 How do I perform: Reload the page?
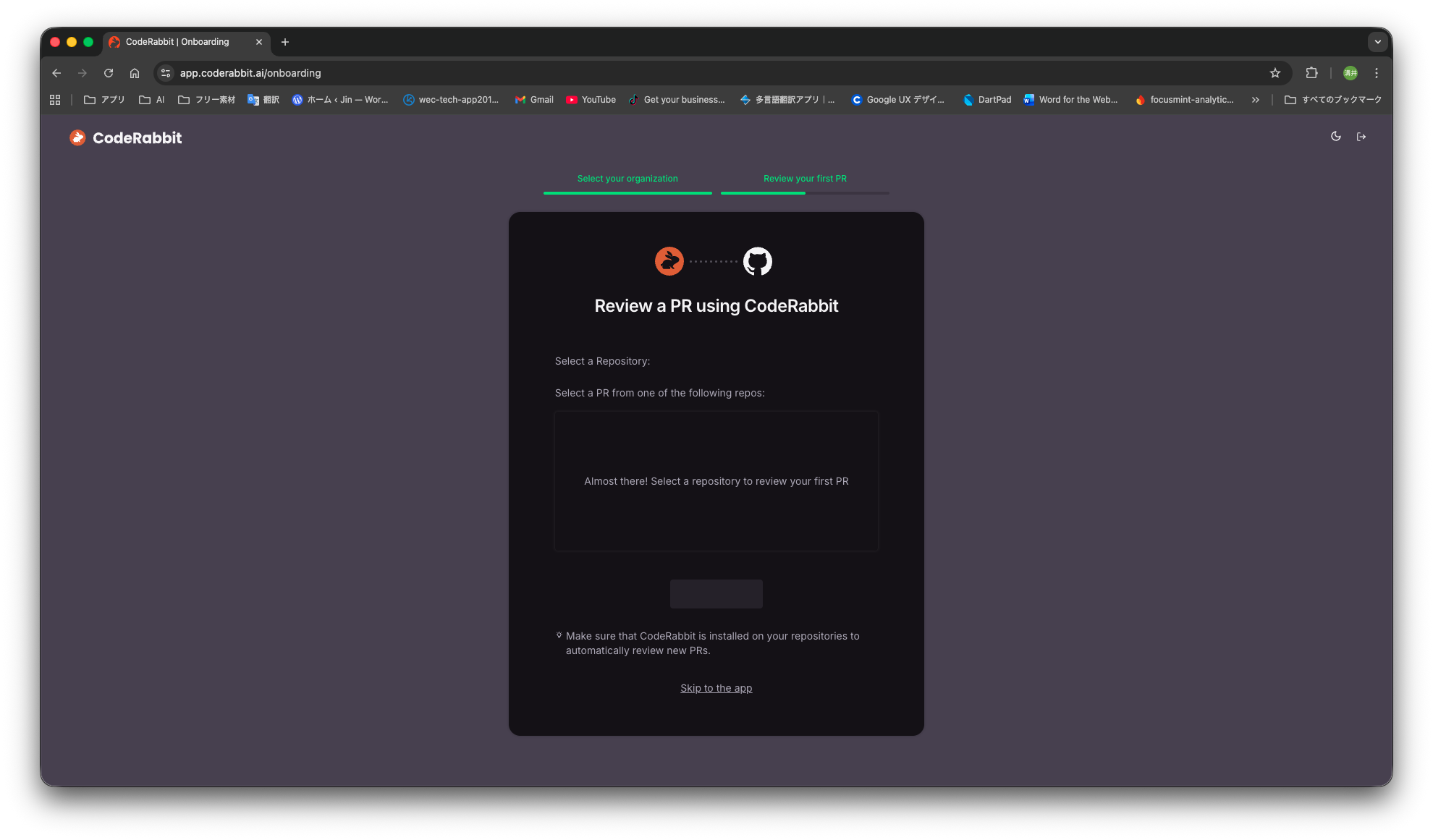click(x=109, y=73)
